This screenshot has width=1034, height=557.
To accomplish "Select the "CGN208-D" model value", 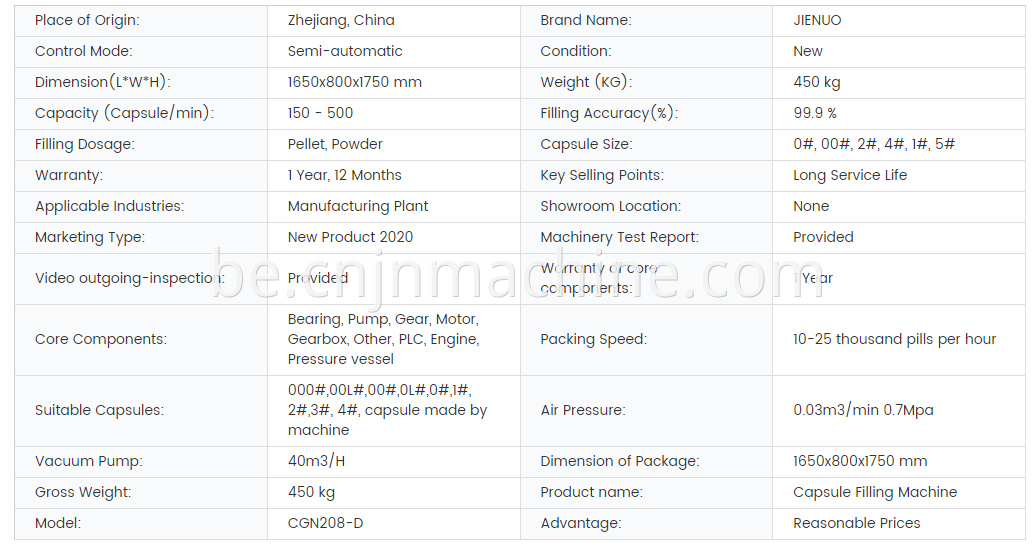I will [325, 523].
